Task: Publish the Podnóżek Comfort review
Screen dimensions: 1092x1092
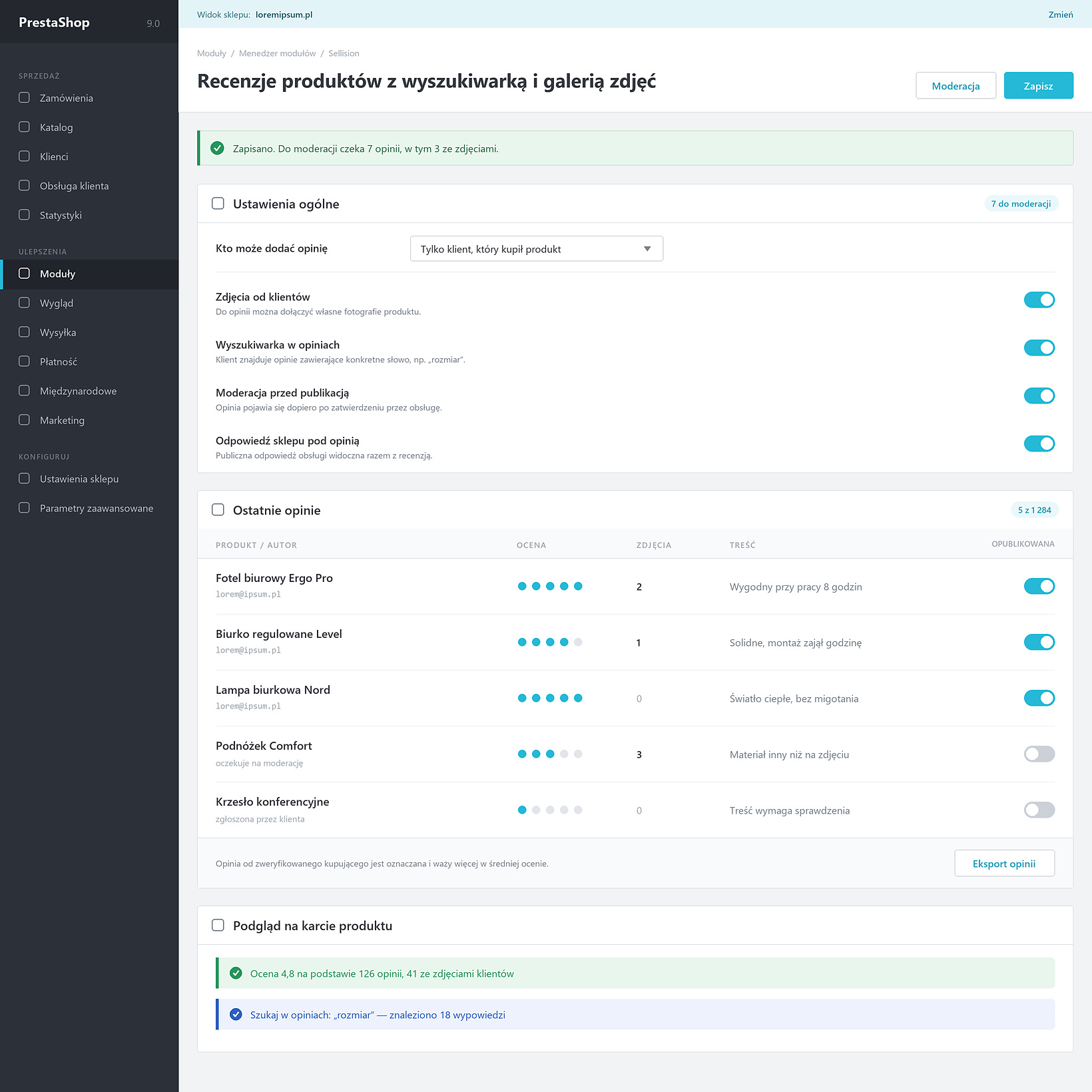Action: pyautogui.click(x=1039, y=754)
